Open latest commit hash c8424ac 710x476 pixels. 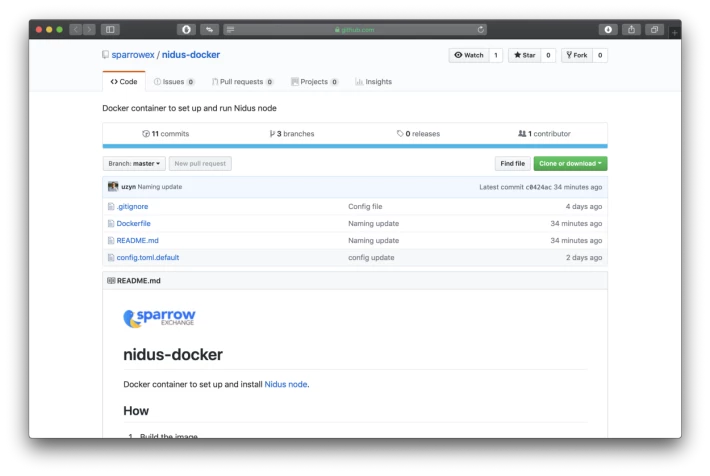(x=538, y=187)
